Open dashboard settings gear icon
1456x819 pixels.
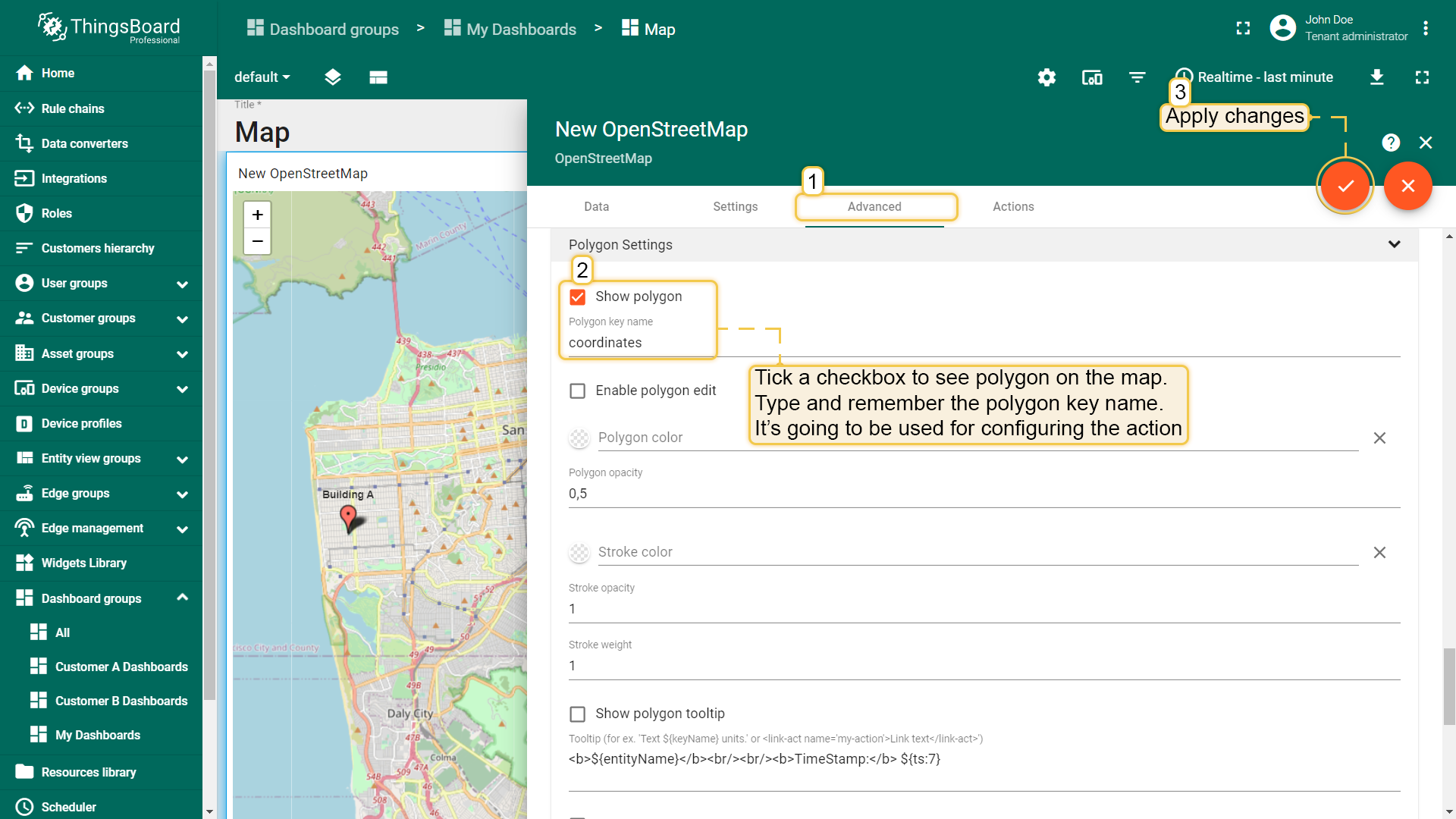click(x=1046, y=77)
